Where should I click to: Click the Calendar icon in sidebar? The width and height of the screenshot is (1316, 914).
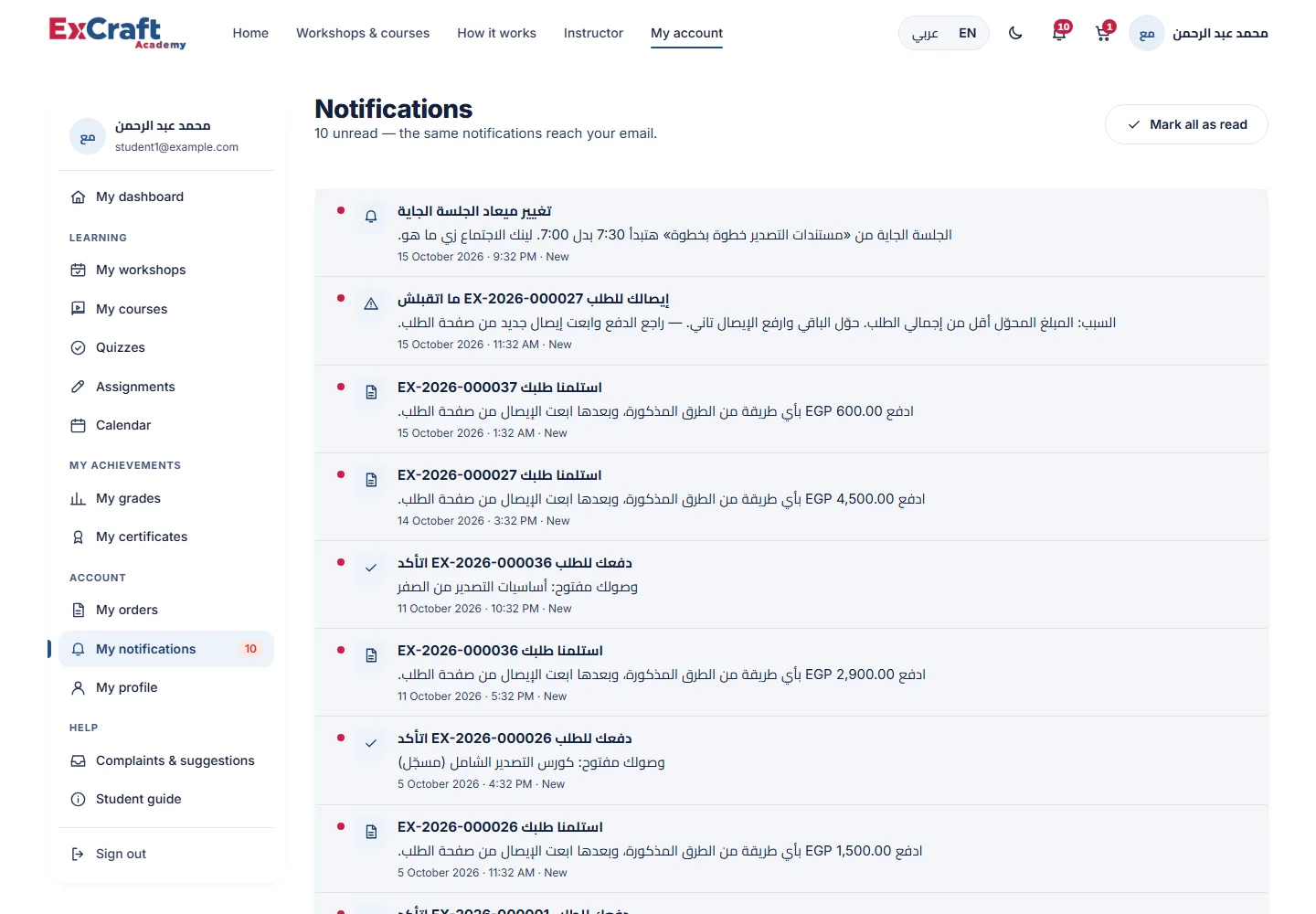[x=78, y=425]
